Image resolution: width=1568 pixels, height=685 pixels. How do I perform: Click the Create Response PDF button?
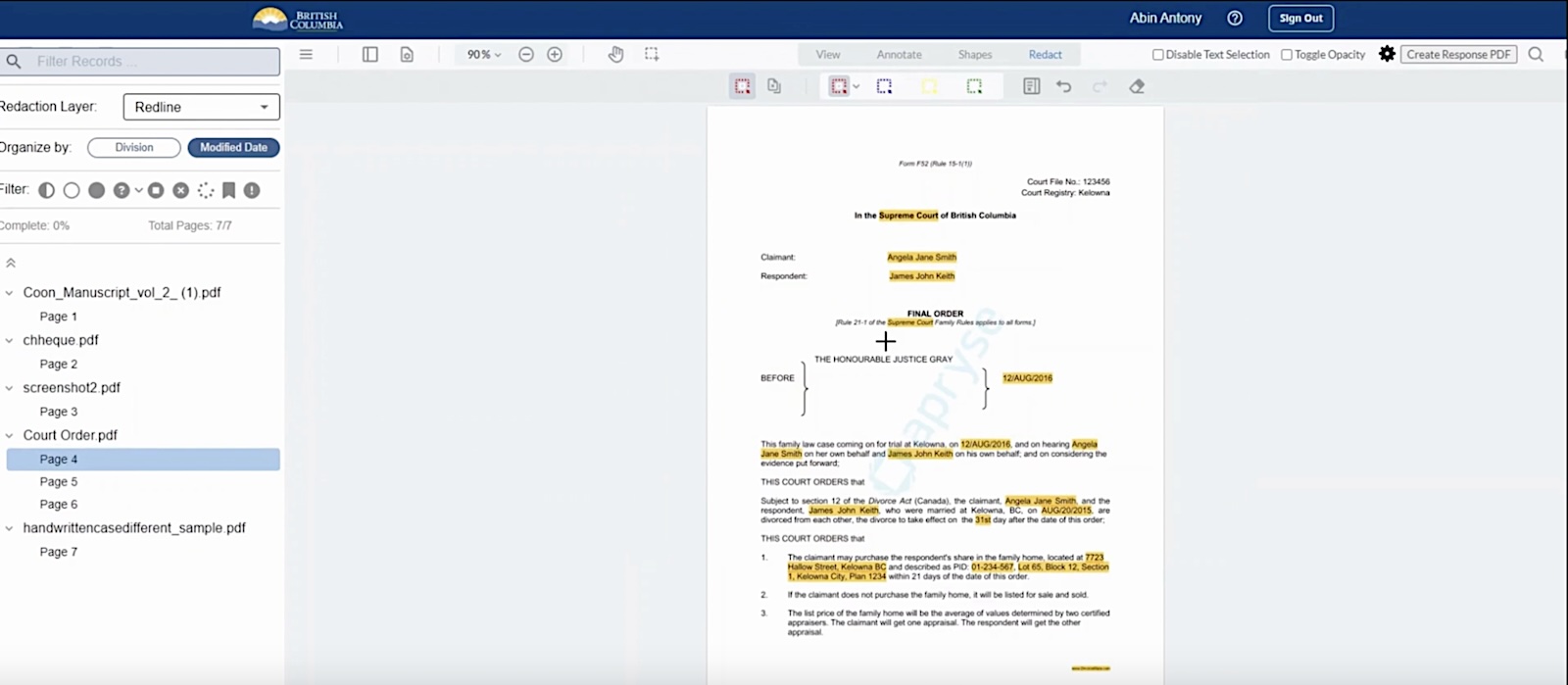click(x=1458, y=55)
